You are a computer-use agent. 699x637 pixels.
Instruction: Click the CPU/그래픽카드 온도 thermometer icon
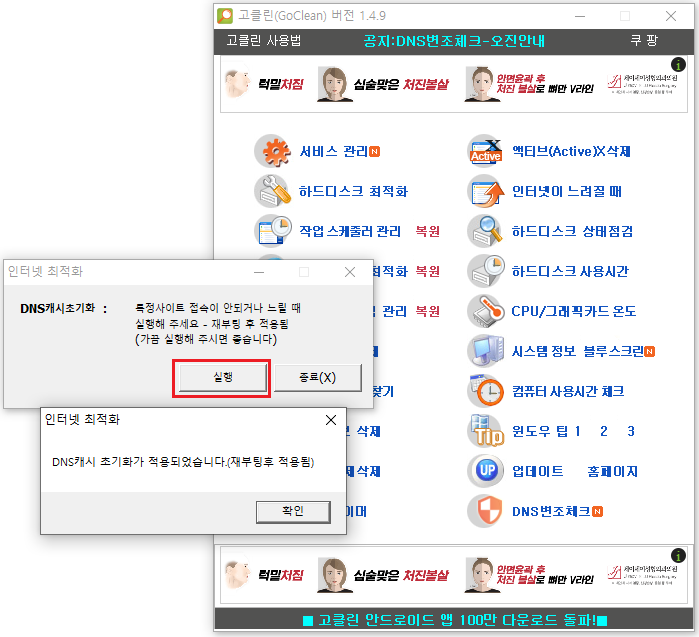pyautogui.click(x=486, y=311)
